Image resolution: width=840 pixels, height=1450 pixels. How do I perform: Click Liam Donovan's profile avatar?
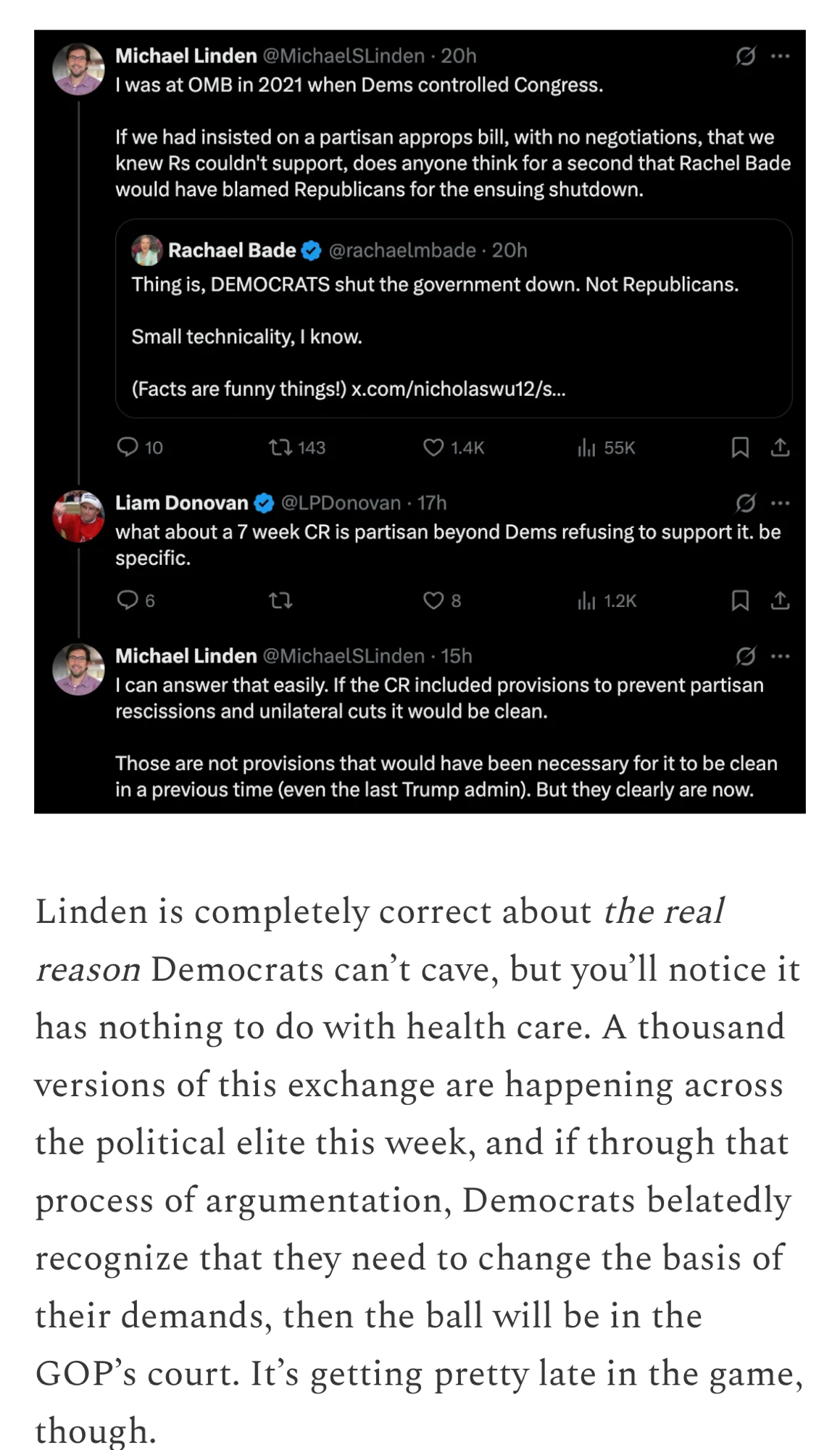[x=78, y=516]
